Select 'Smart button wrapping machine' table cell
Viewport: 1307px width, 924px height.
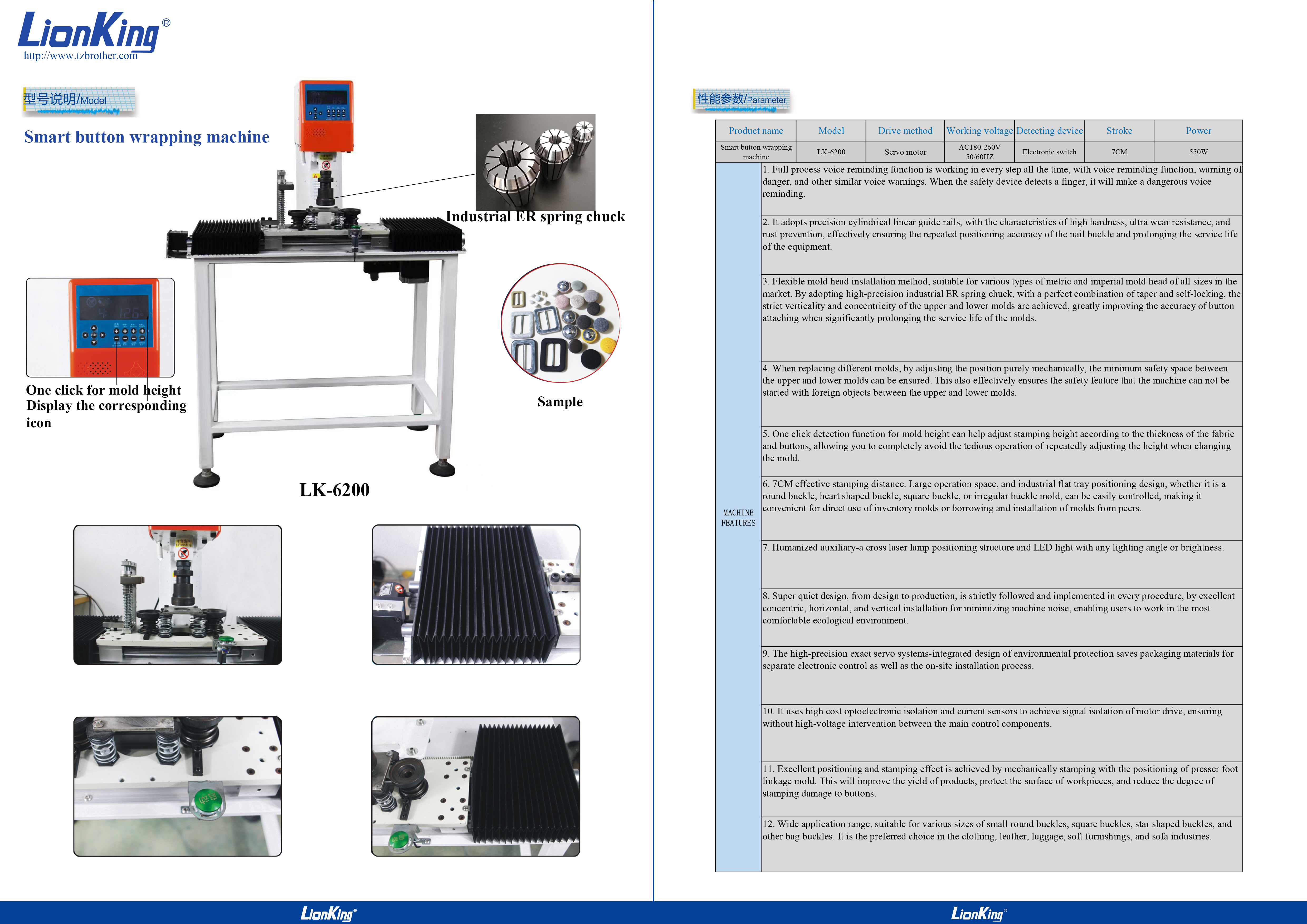tap(756, 152)
